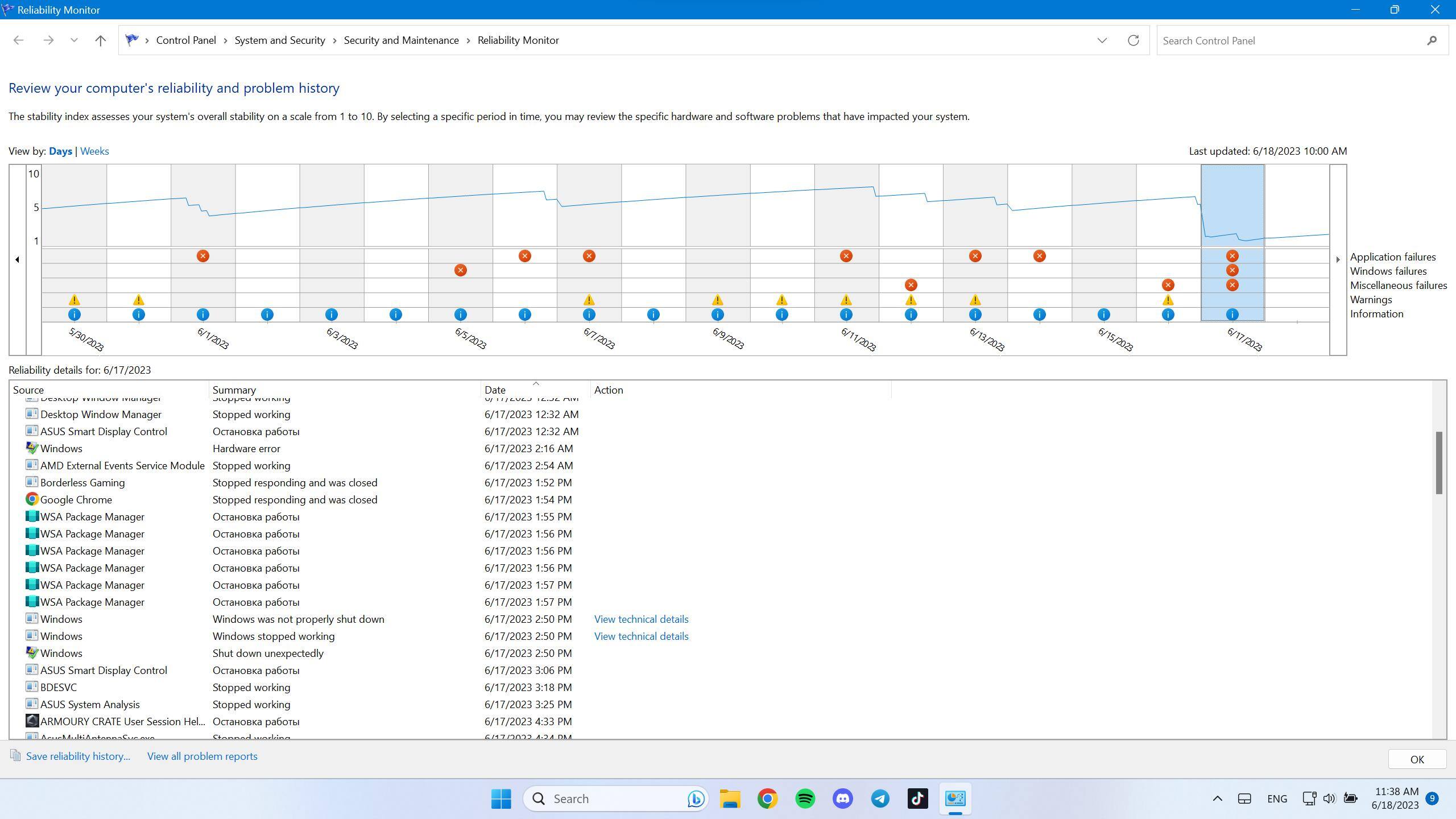Click the refresh button in the address bar
The width and height of the screenshot is (1456, 819).
pos(1133,40)
